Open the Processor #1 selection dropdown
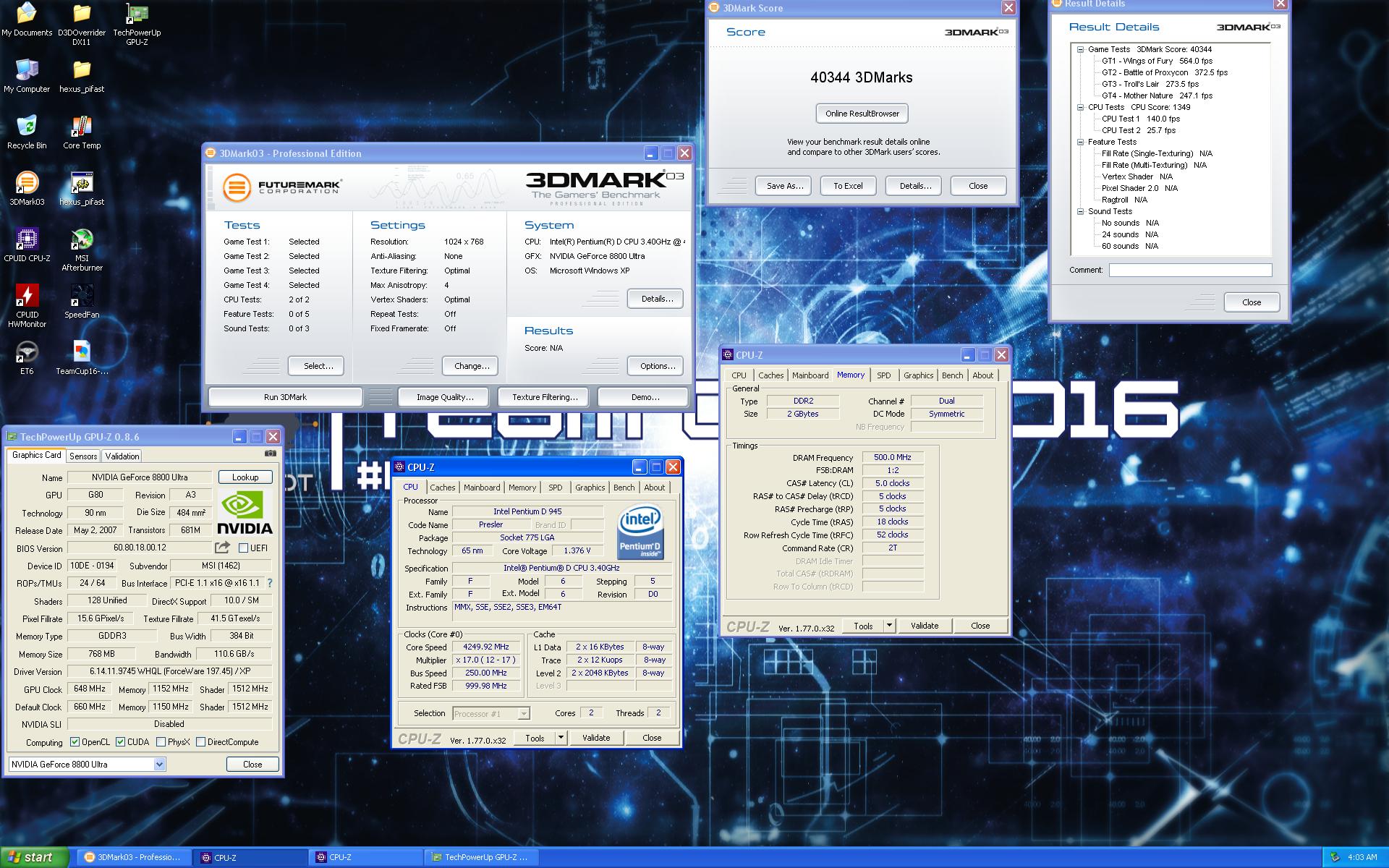 click(x=524, y=714)
